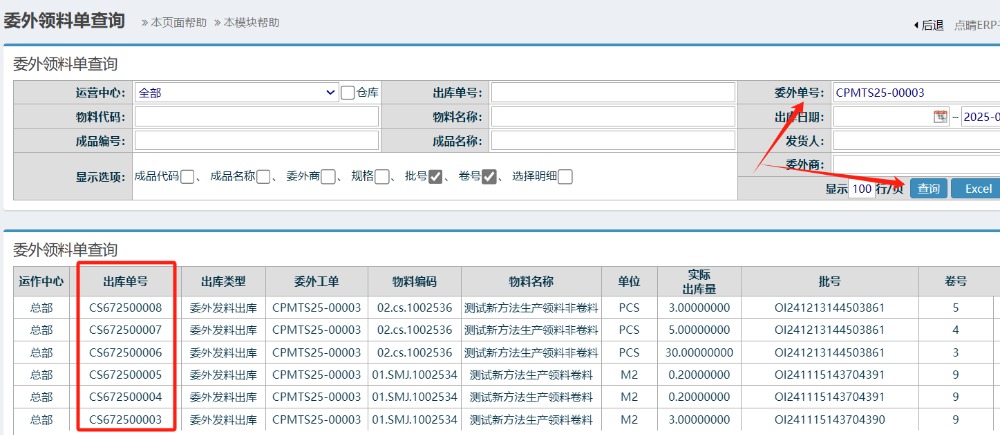
Task: Click the 出库单号 search input field
Action: coord(614,93)
